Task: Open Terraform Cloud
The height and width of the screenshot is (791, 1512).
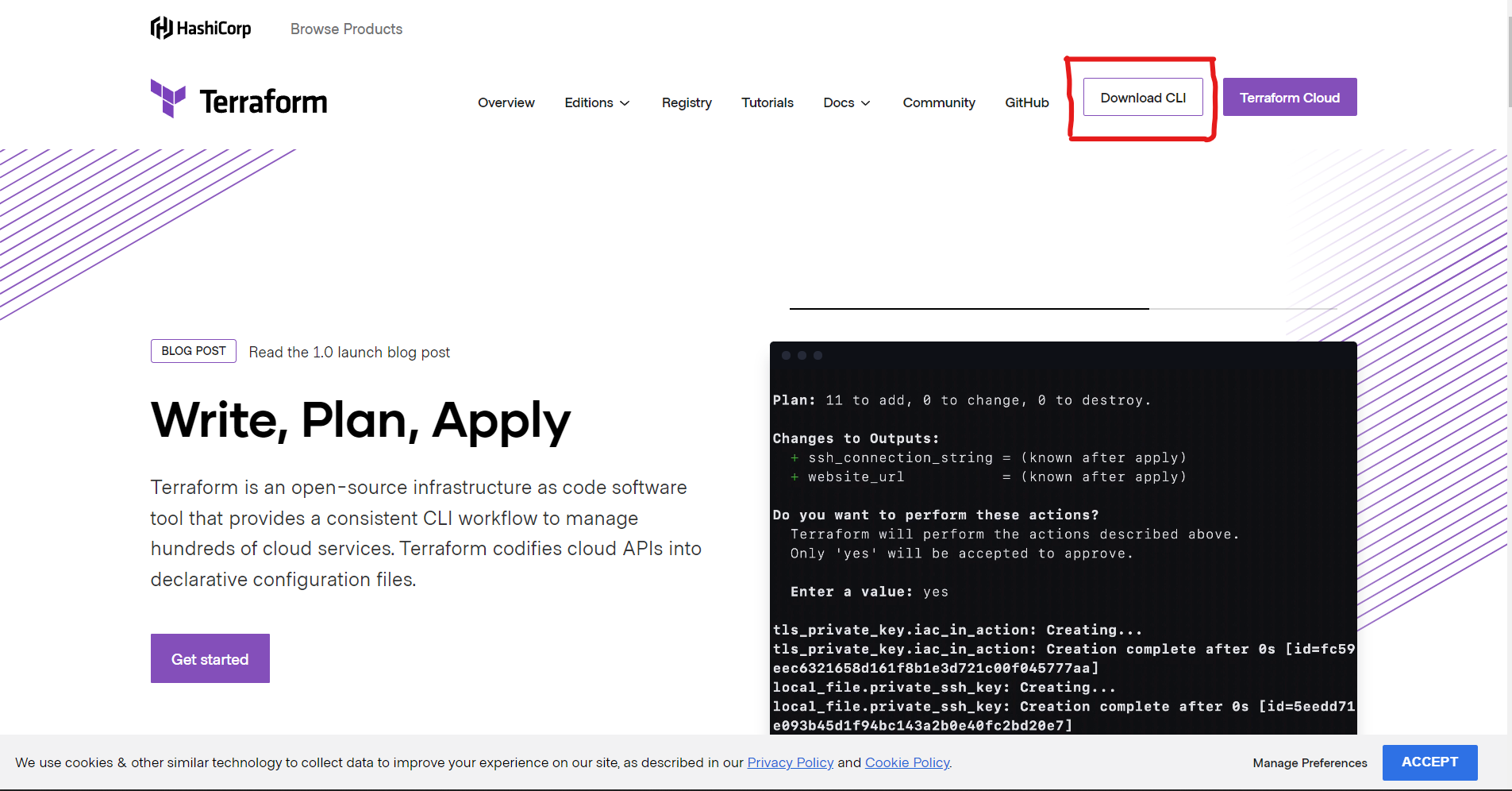Action: tap(1289, 97)
